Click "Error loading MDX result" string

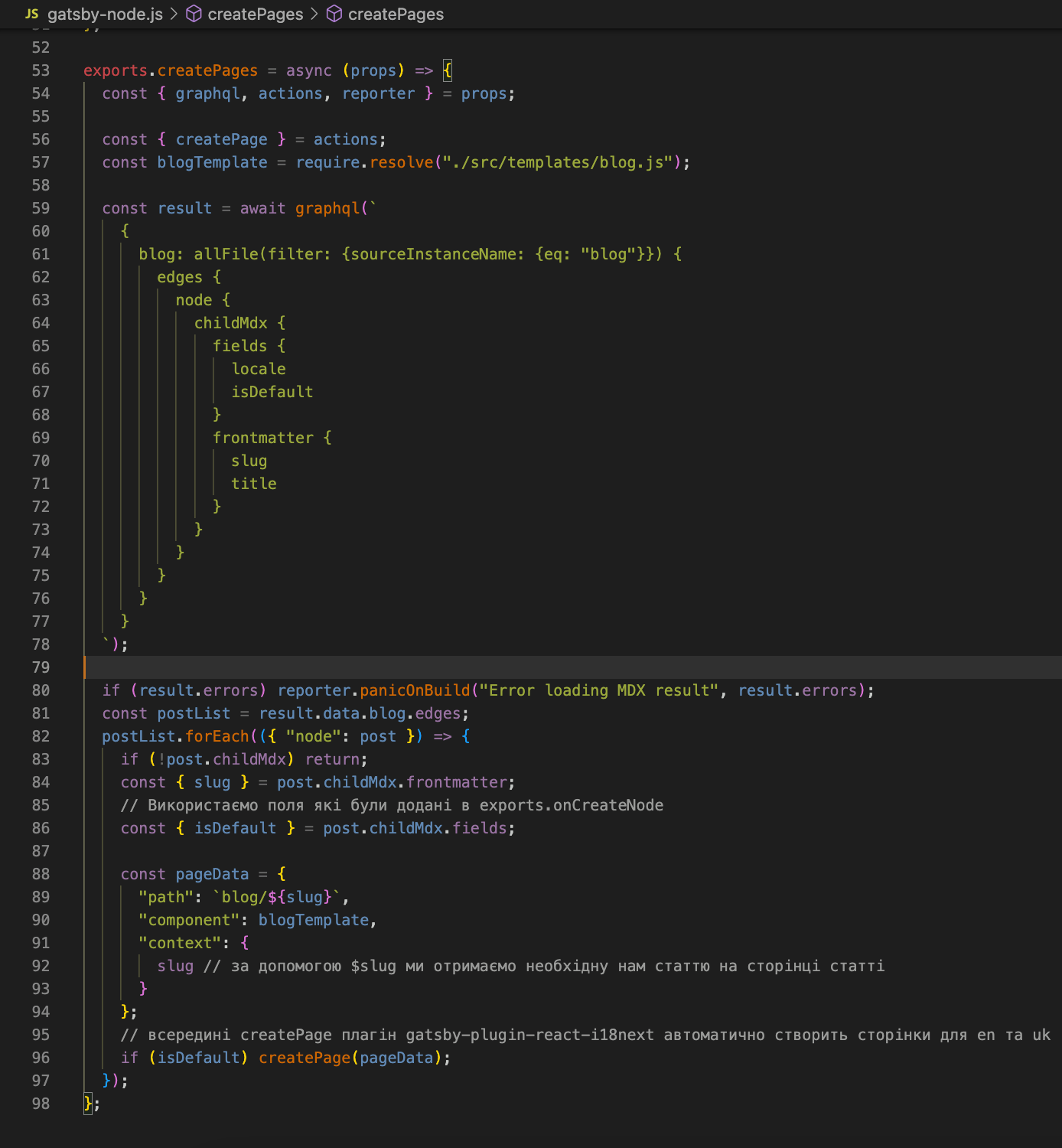(599, 690)
